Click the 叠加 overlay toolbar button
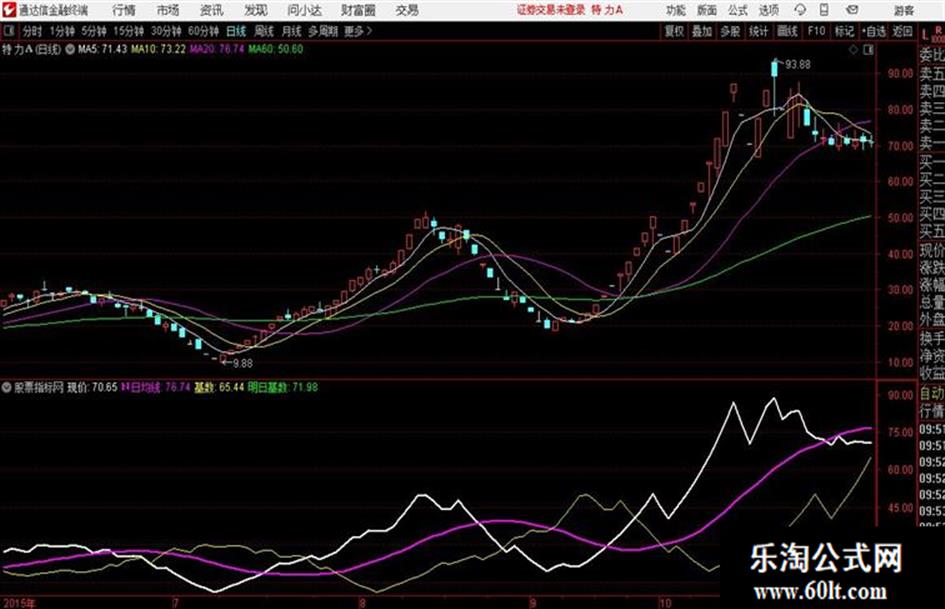This screenshot has height=609, width=945. (702, 31)
